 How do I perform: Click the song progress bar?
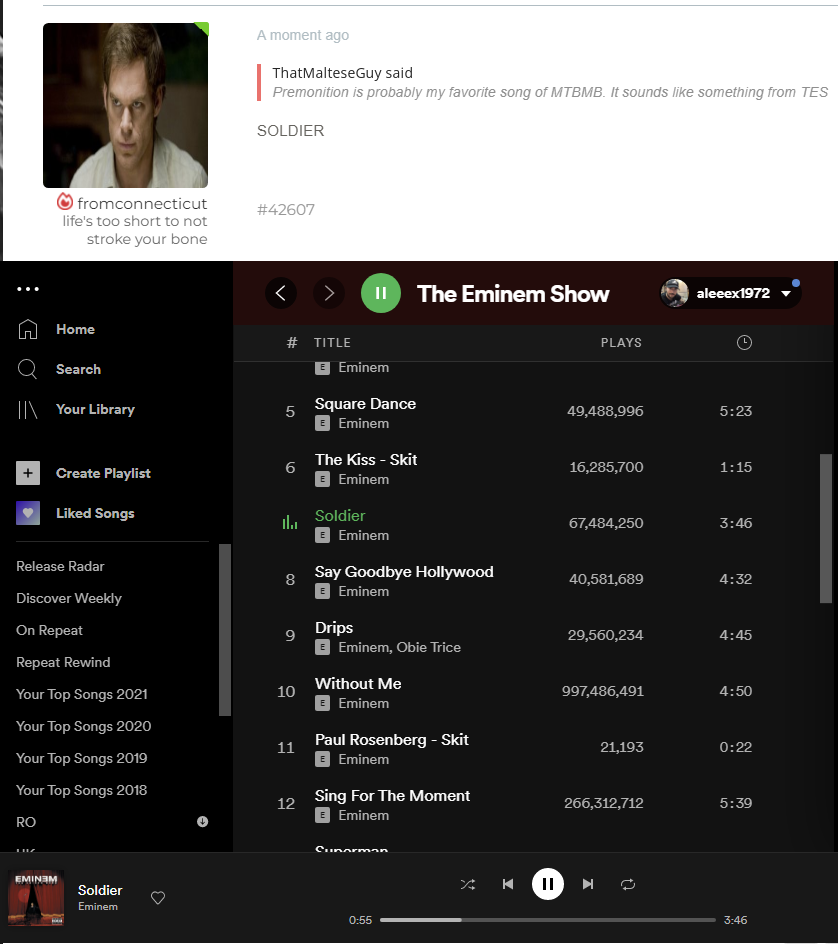coord(548,920)
